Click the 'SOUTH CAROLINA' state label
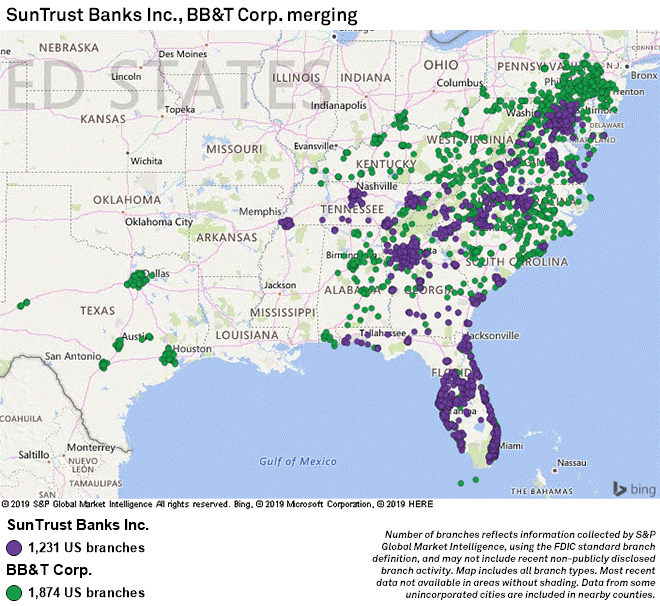 516,262
